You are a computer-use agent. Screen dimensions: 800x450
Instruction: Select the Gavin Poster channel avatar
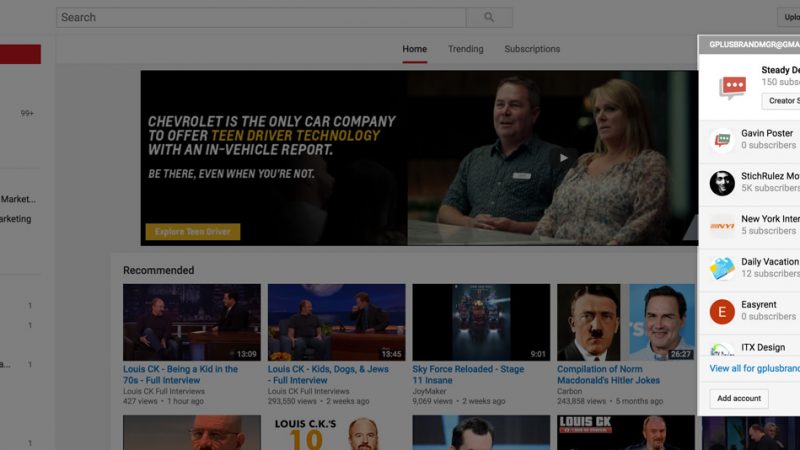(x=722, y=139)
